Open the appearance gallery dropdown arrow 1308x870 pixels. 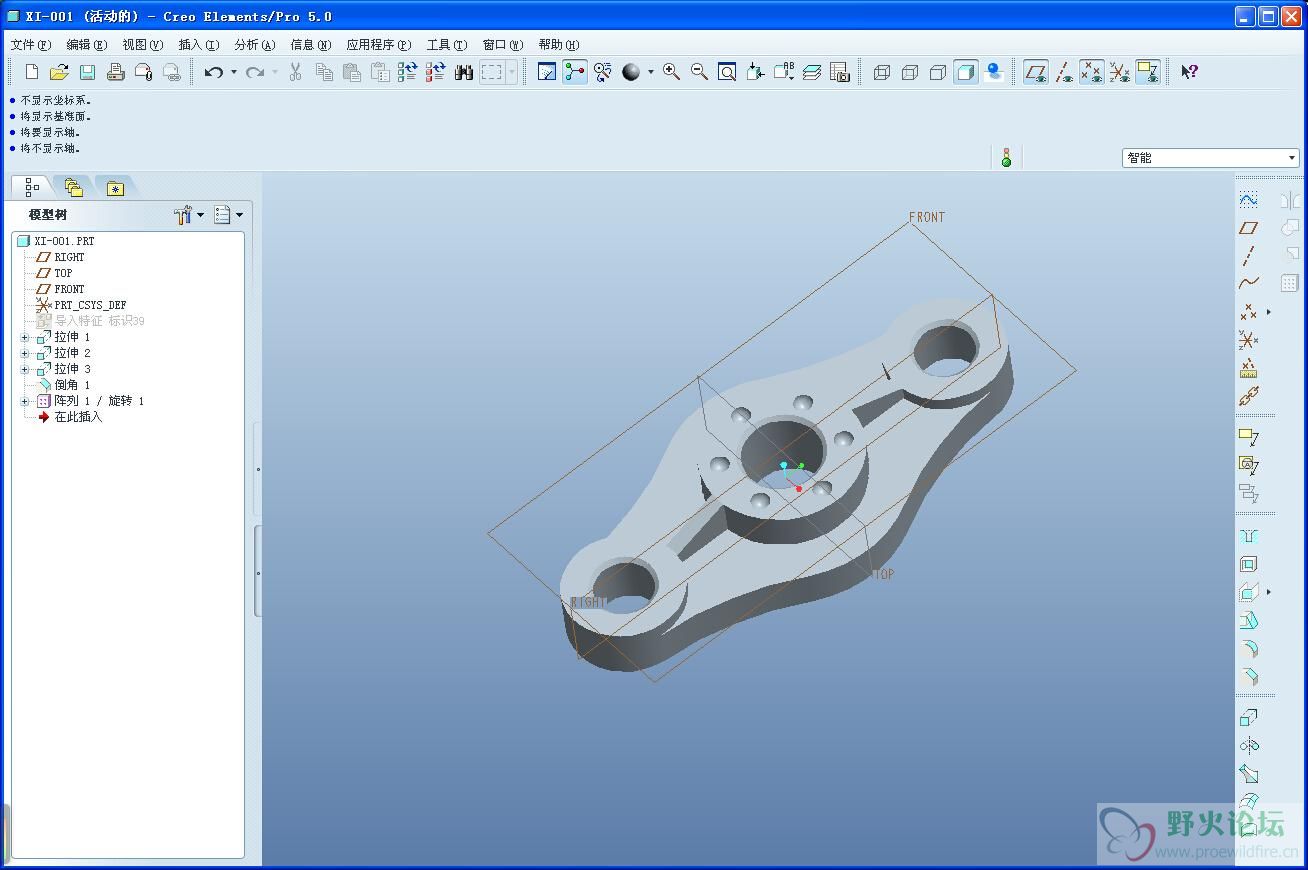tap(651, 72)
